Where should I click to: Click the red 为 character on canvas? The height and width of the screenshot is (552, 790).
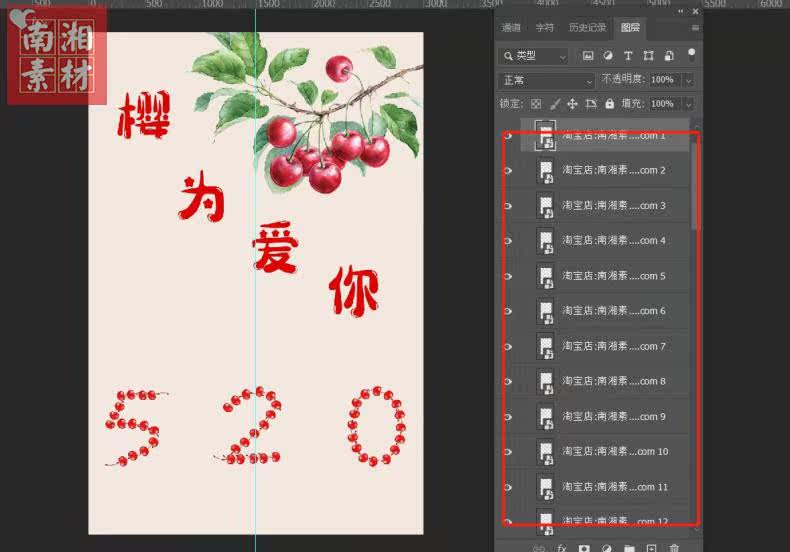(202, 196)
